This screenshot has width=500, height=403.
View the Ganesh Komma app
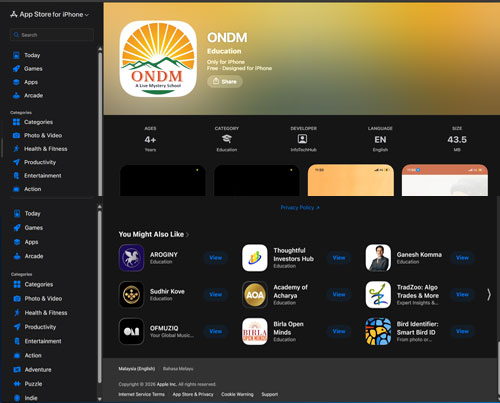(x=462, y=258)
